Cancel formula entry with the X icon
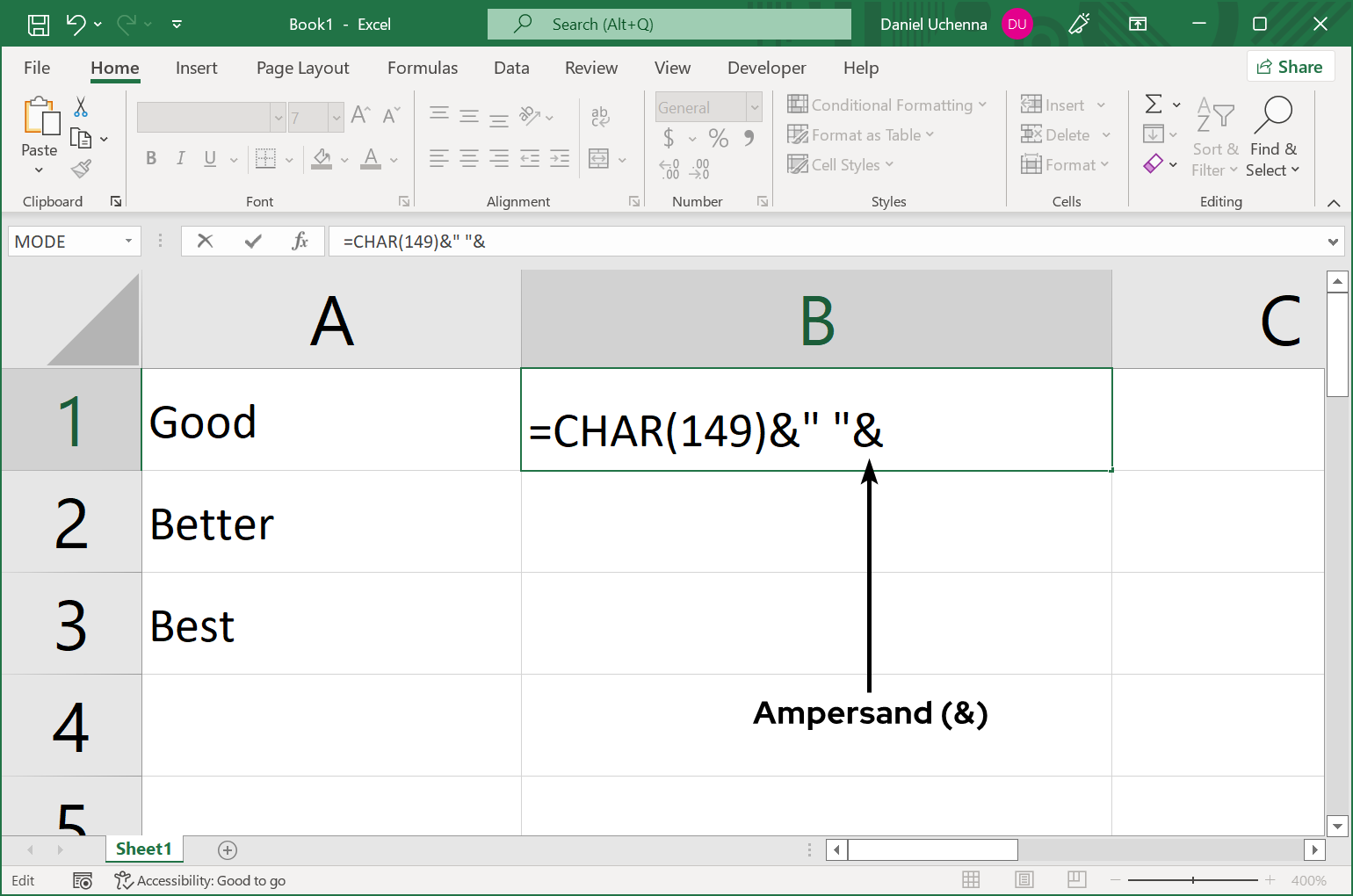This screenshot has width=1353, height=896. pos(206,241)
